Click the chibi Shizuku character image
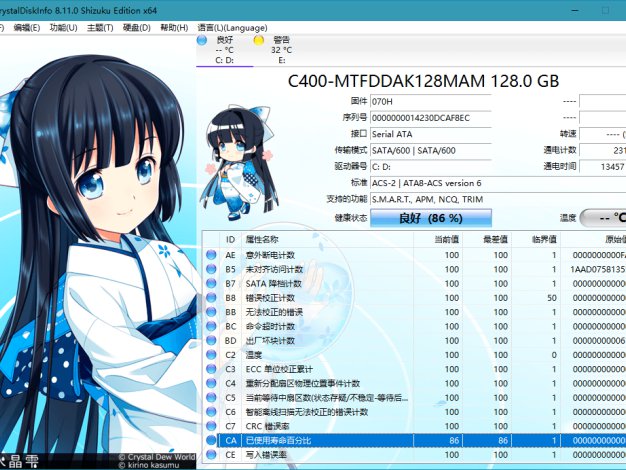 point(241,162)
